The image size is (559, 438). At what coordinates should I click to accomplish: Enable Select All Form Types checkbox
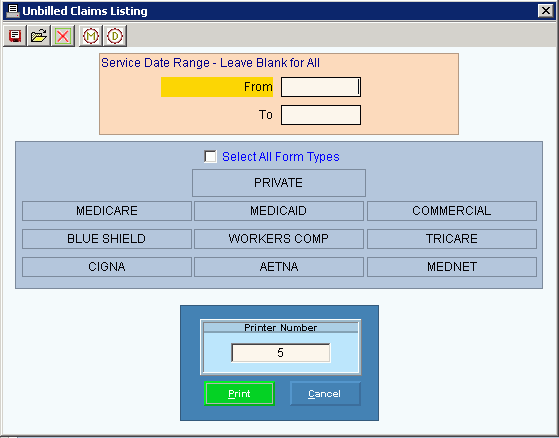tap(210, 156)
